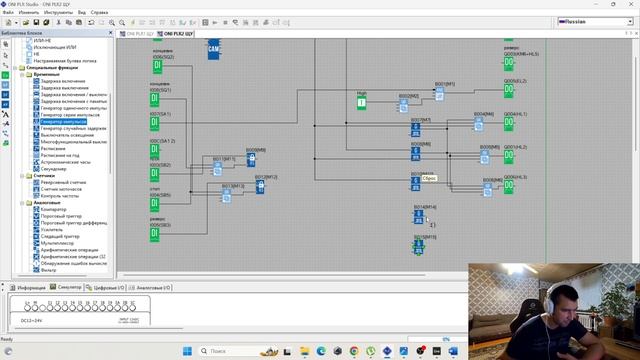Select the B014(M14) counter block
Viewport: 640px width, 360px height.
coord(419,217)
